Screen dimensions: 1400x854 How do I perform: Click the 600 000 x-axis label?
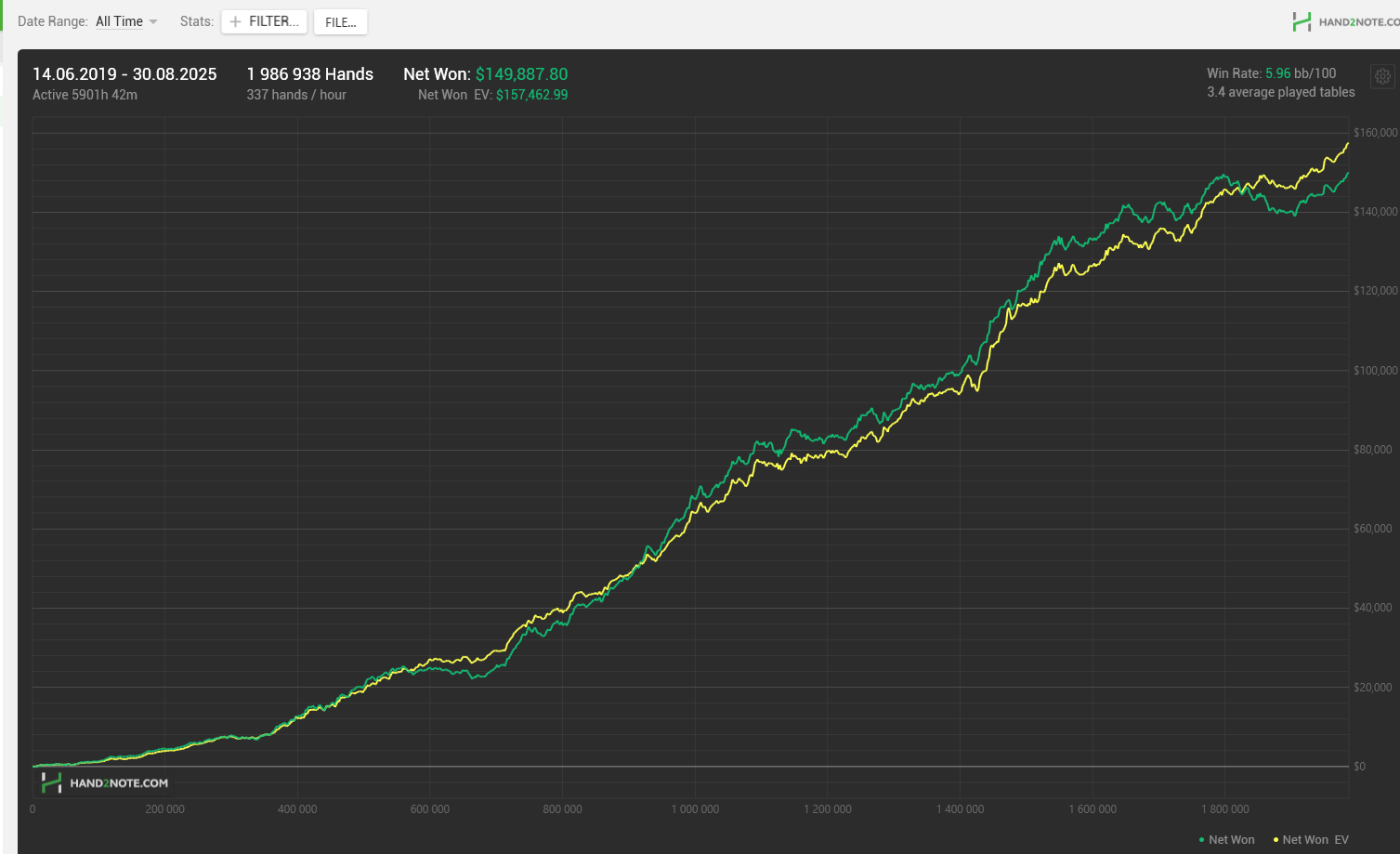pyautogui.click(x=430, y=809)
